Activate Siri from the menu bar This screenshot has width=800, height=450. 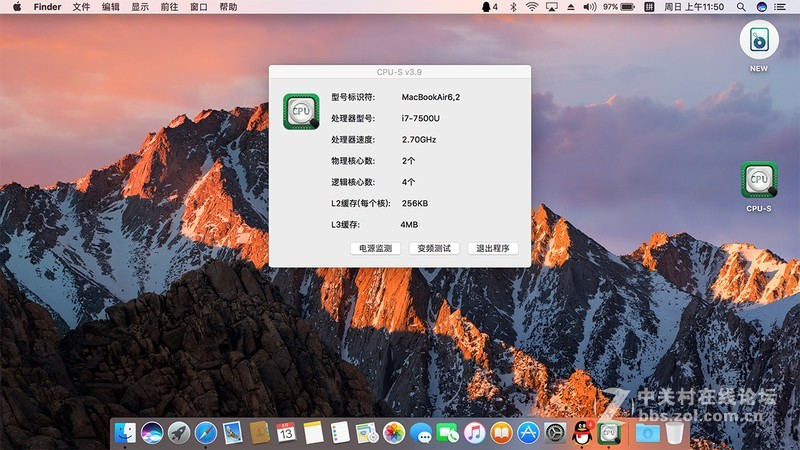coord(761,7)
